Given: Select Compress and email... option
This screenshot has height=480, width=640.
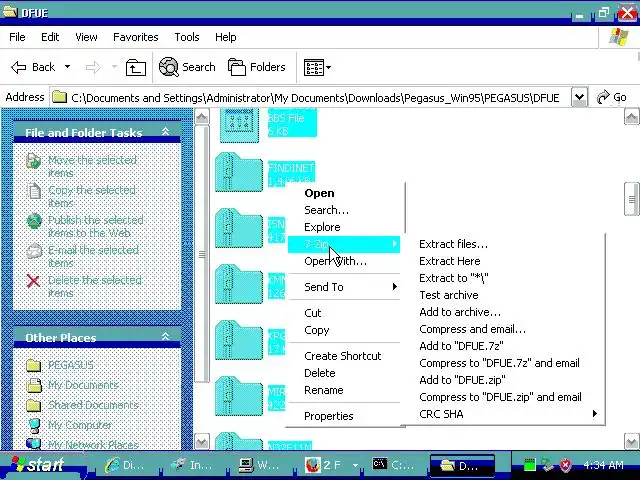Looking at the screenshot, I should coord(472,329).
